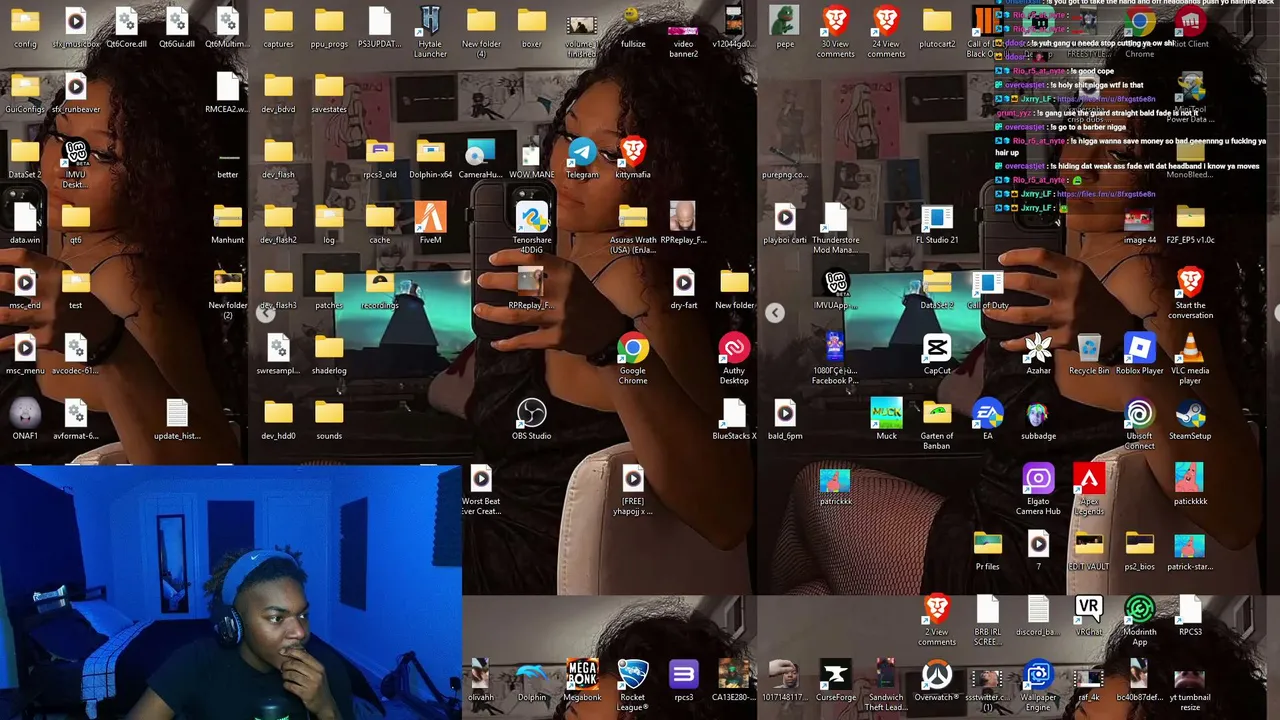Open the CapCut desktop icon

coord(937,348)
